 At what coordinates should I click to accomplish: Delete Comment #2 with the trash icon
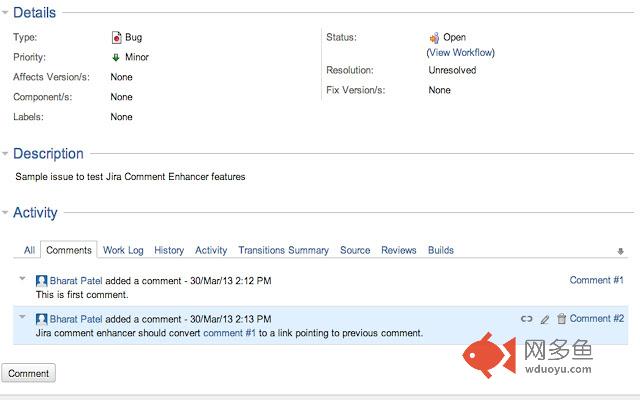coord(562,318)
